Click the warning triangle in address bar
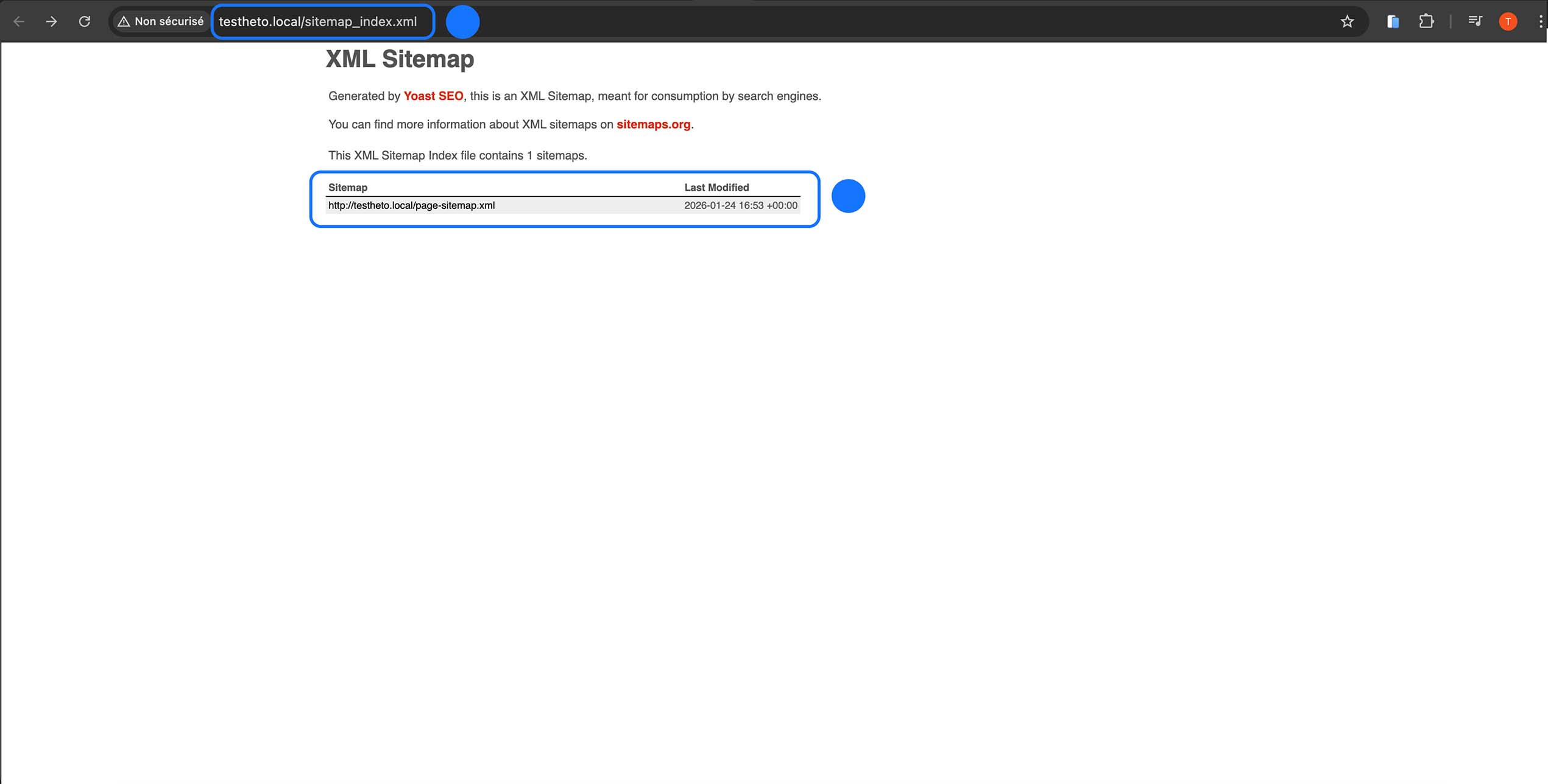Image resolution: width=1548 pixels, height=784 pixels. tap(124, 21)
